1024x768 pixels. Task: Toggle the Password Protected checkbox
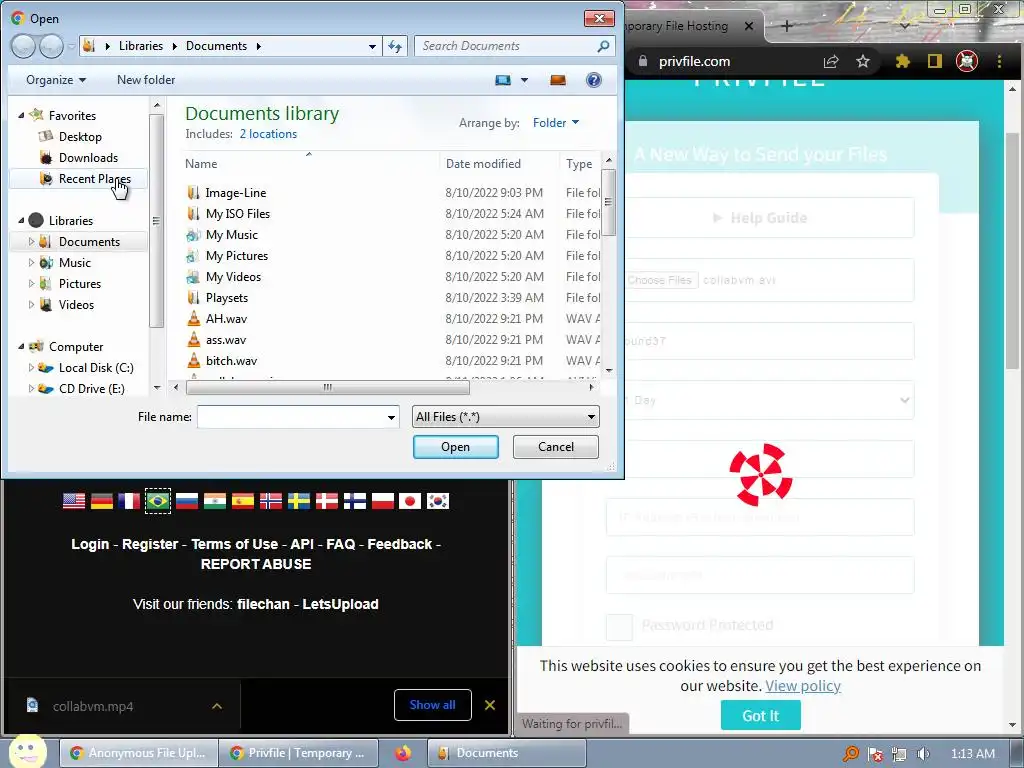coord(619,627)
